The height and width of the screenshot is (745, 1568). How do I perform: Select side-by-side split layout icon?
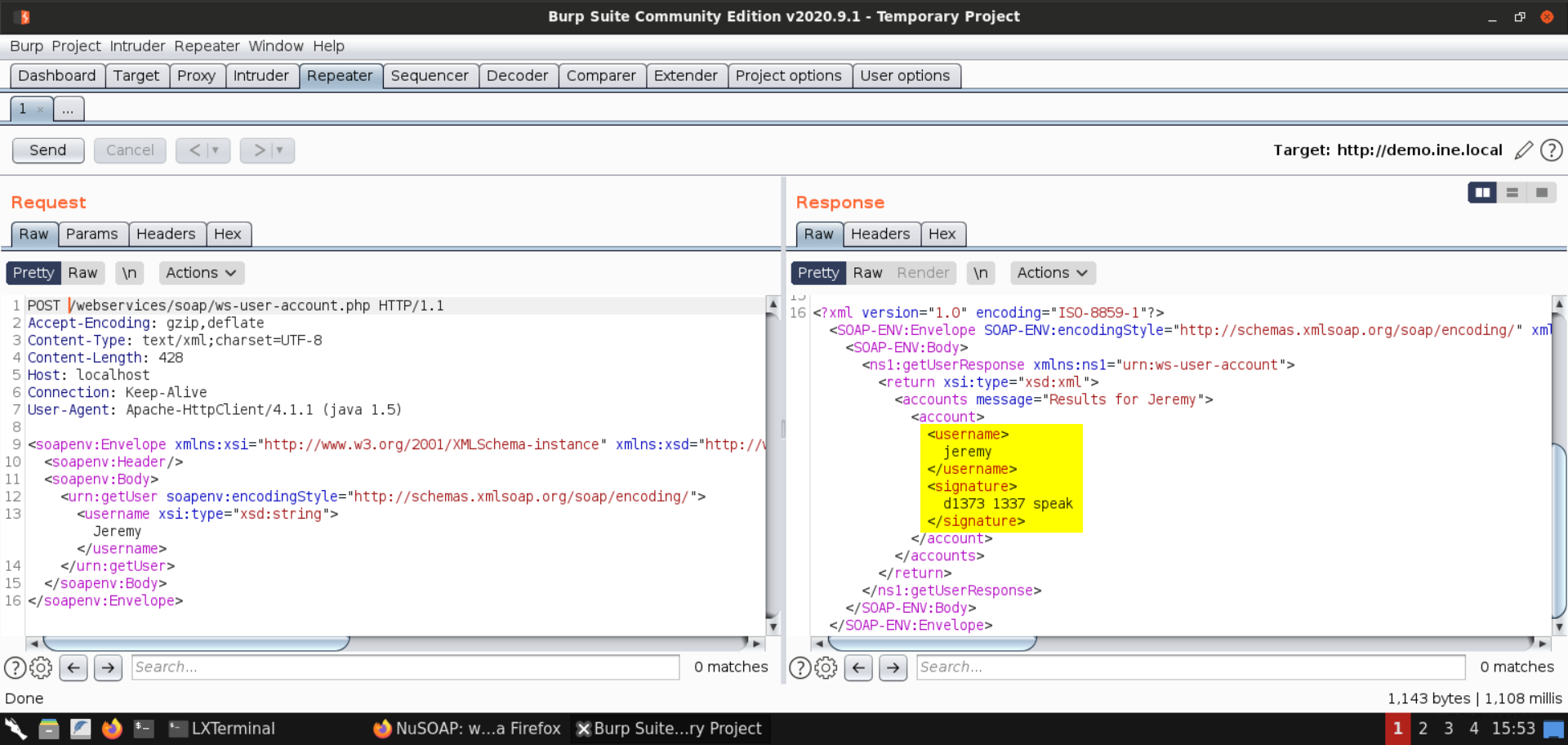point(1481,193)
